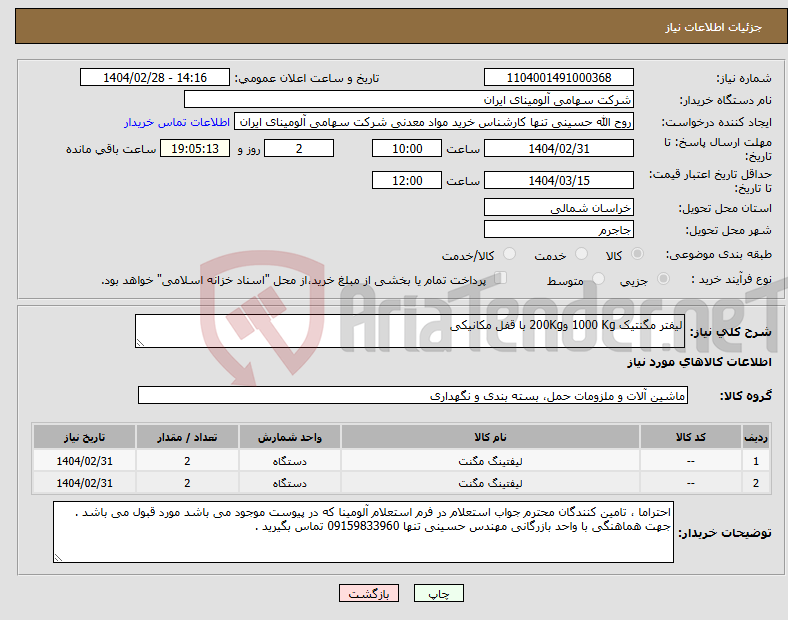Select the خدمت radio button

click(x=581, y=254)
